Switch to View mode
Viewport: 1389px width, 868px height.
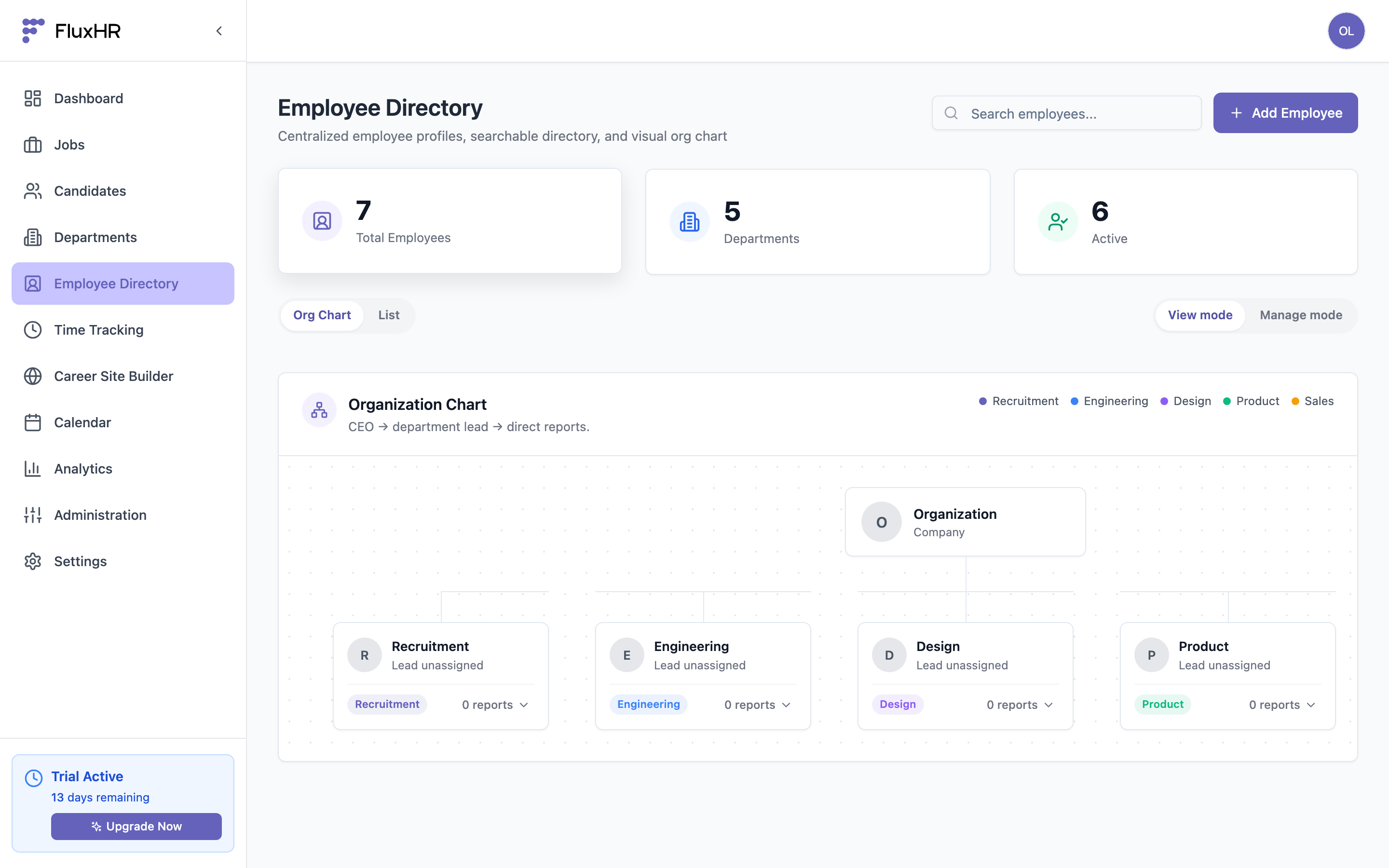[1200, 315]
